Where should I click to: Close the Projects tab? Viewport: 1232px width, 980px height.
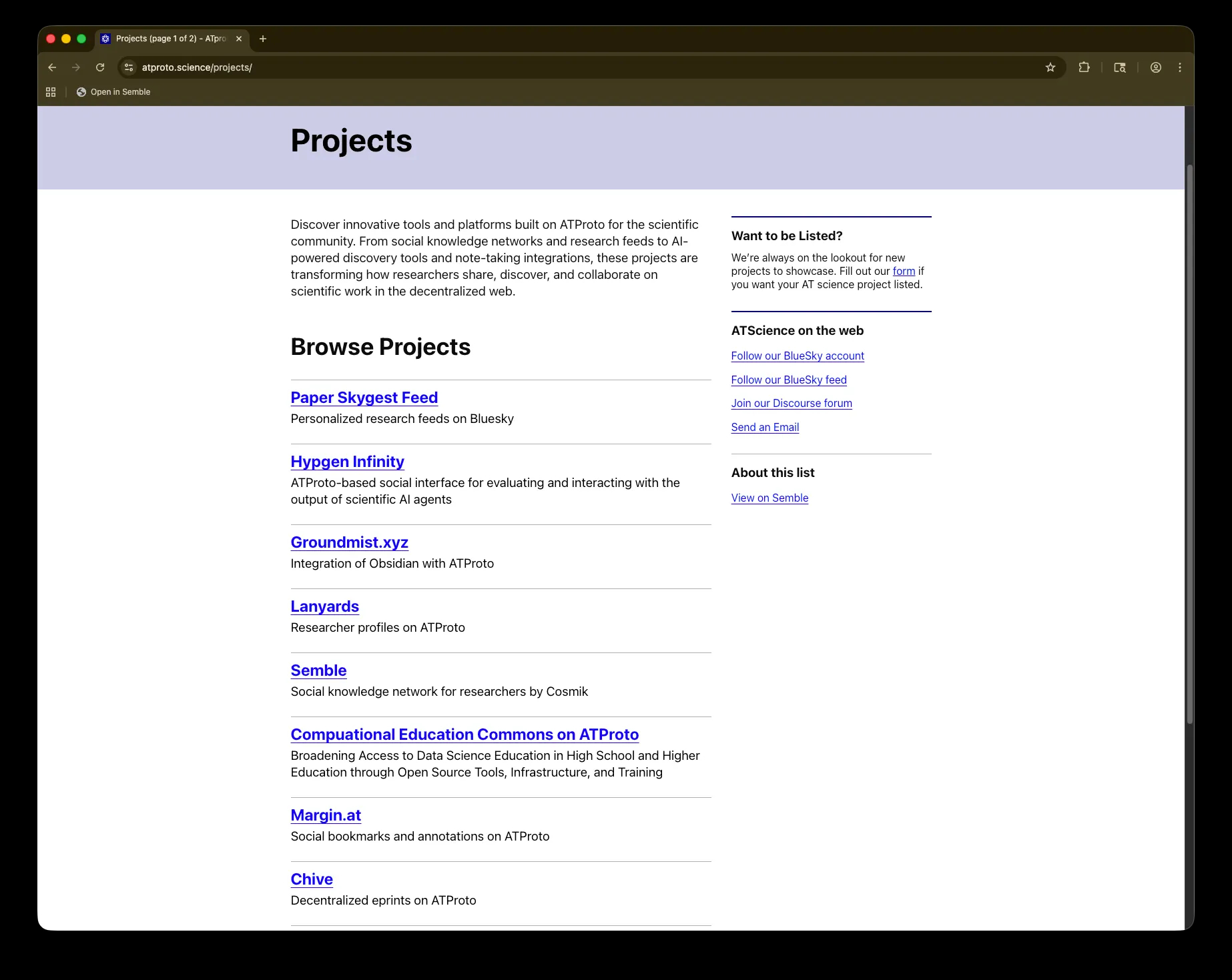[239, 39]
